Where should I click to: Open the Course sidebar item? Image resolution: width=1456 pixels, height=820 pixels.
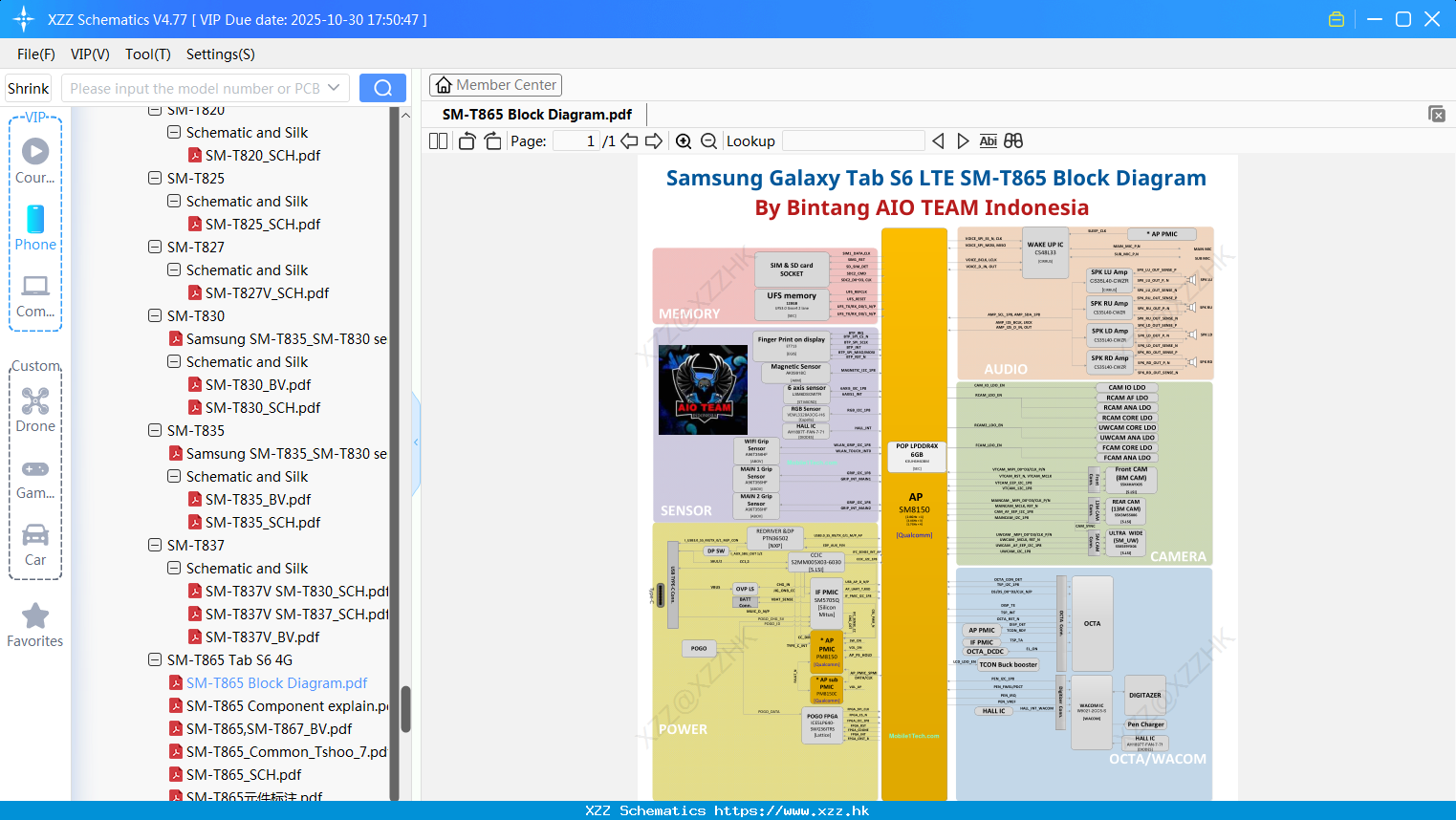[35, 162]
